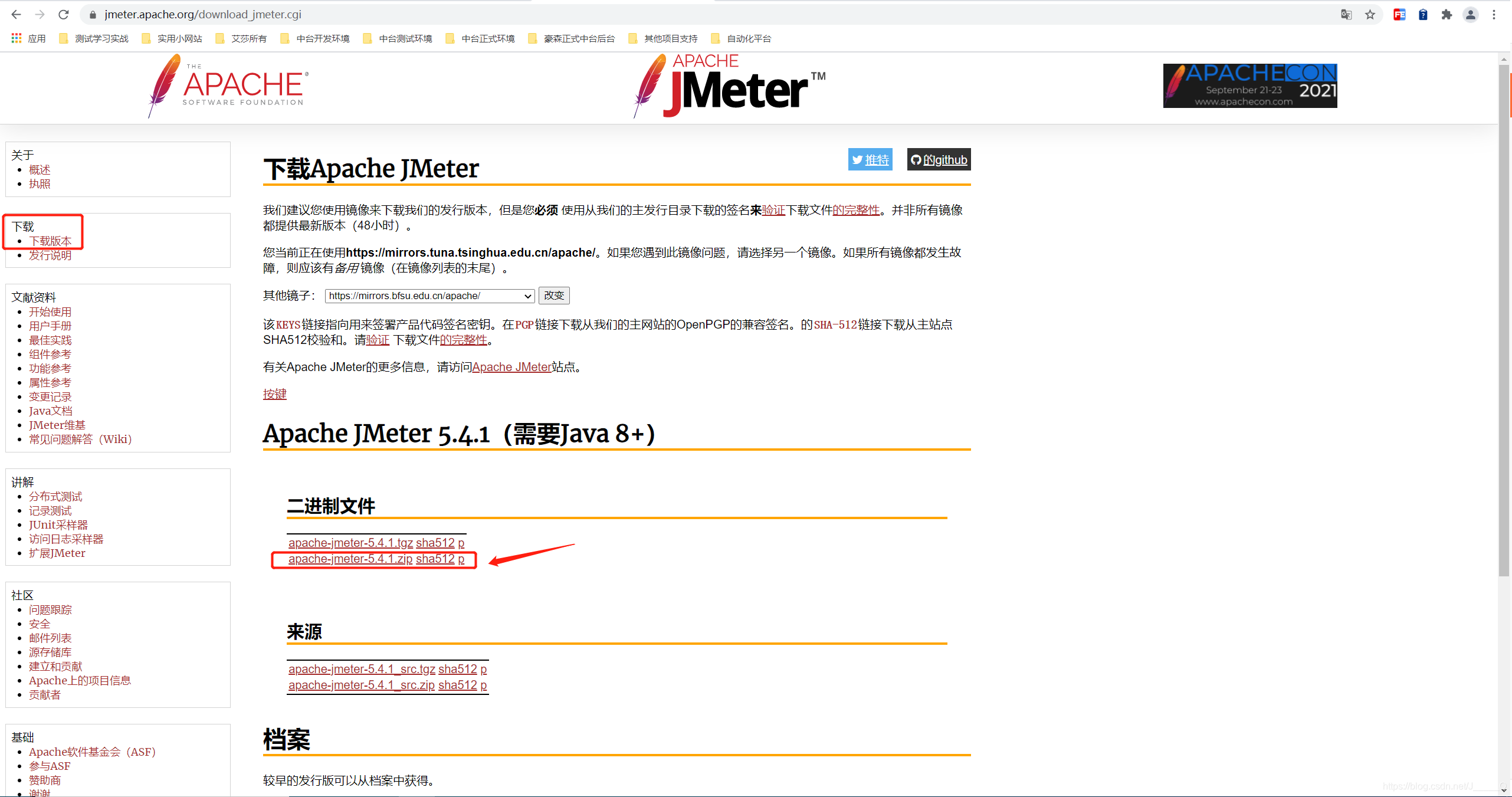Image resolution: width=1512 pixels, height=797 pixels.
Task: Open the Java文档 sidebar link
Action: pyautogui.click(x=51, y=411)
